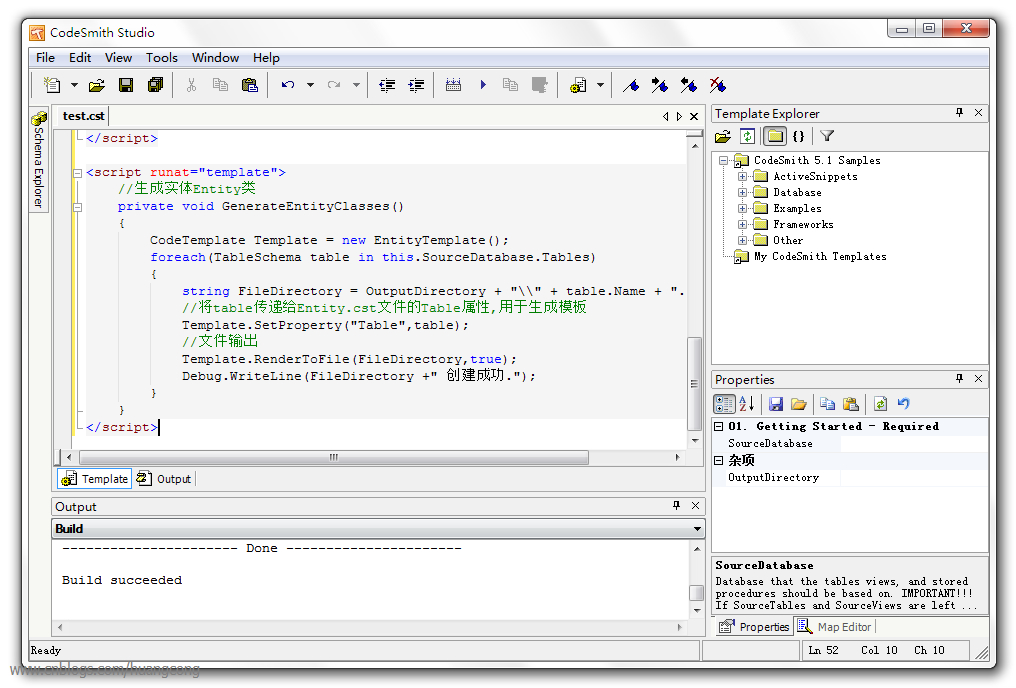Click the SourceDatabase property value field
Image resolution: width=1016 pixels, height=688 pixels.
[x=912, y=443]
